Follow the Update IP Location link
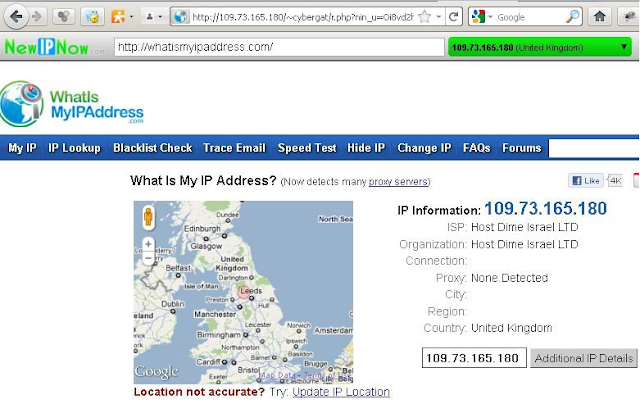The image size is (640, 404). 341,392
